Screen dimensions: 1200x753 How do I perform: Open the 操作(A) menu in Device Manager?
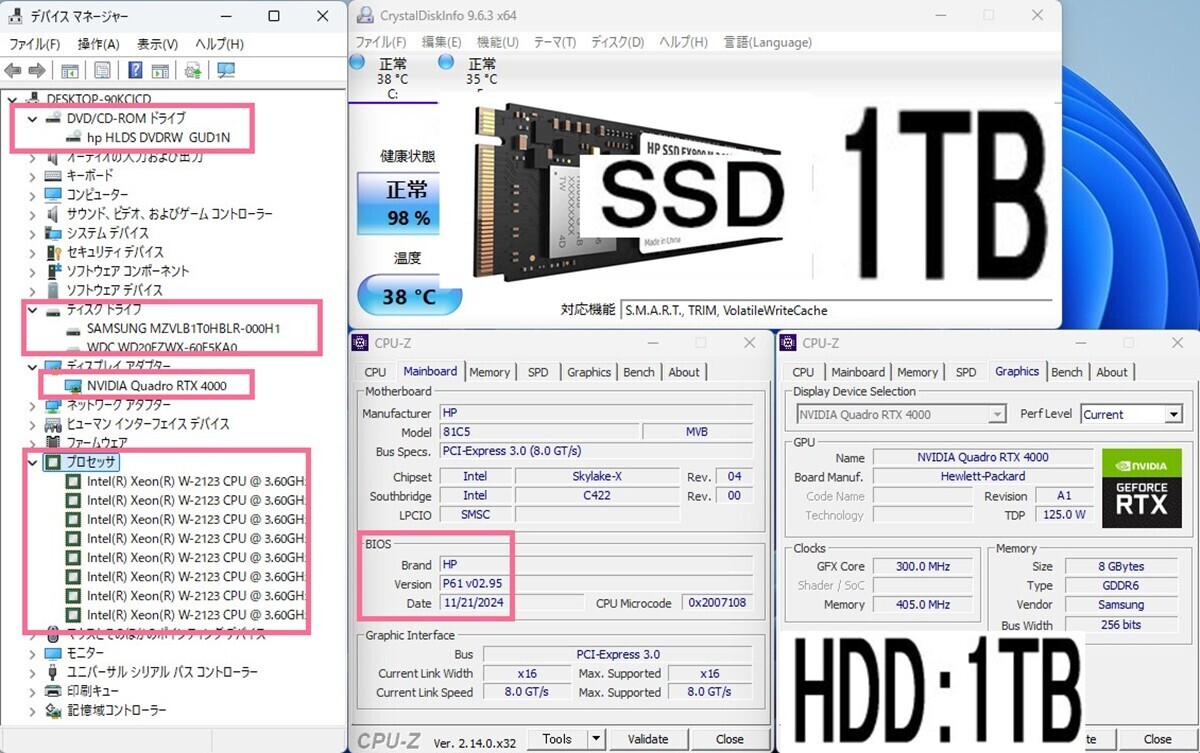tap(99, 44)
